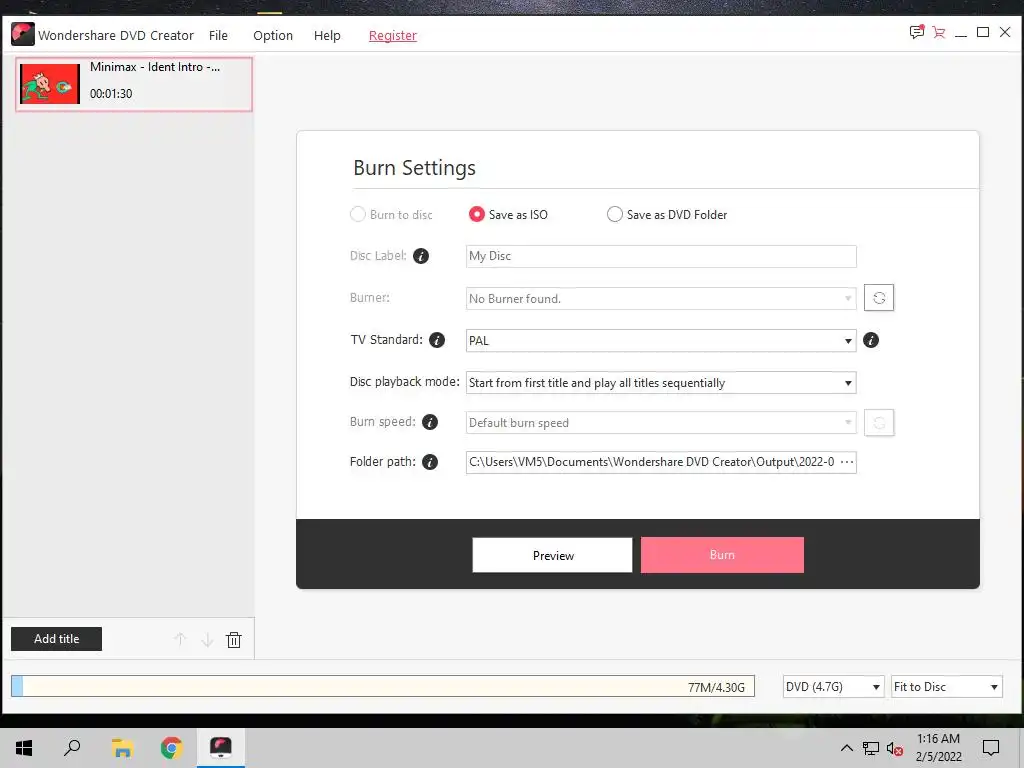This screenshot has height=768, width=1024.
Task: Show the Folder path info icon
Action: coord(430,462)
